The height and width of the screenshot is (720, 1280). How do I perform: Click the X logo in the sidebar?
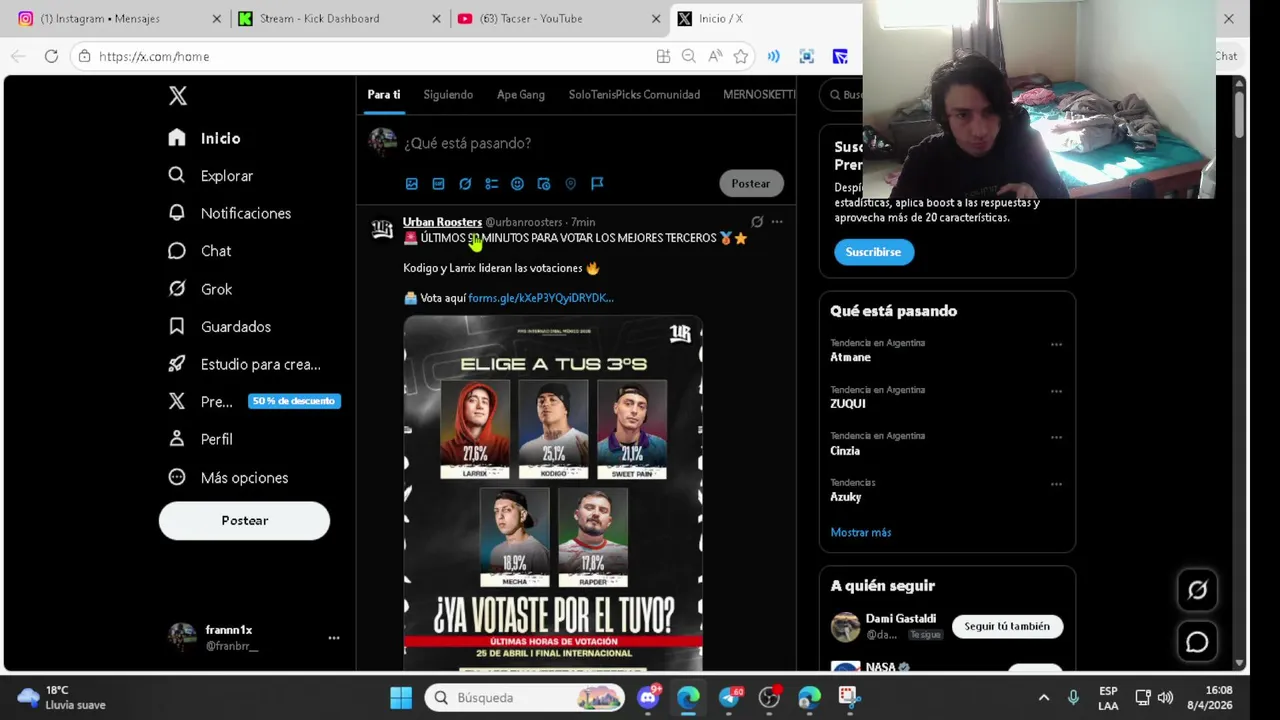pos(177,96)
